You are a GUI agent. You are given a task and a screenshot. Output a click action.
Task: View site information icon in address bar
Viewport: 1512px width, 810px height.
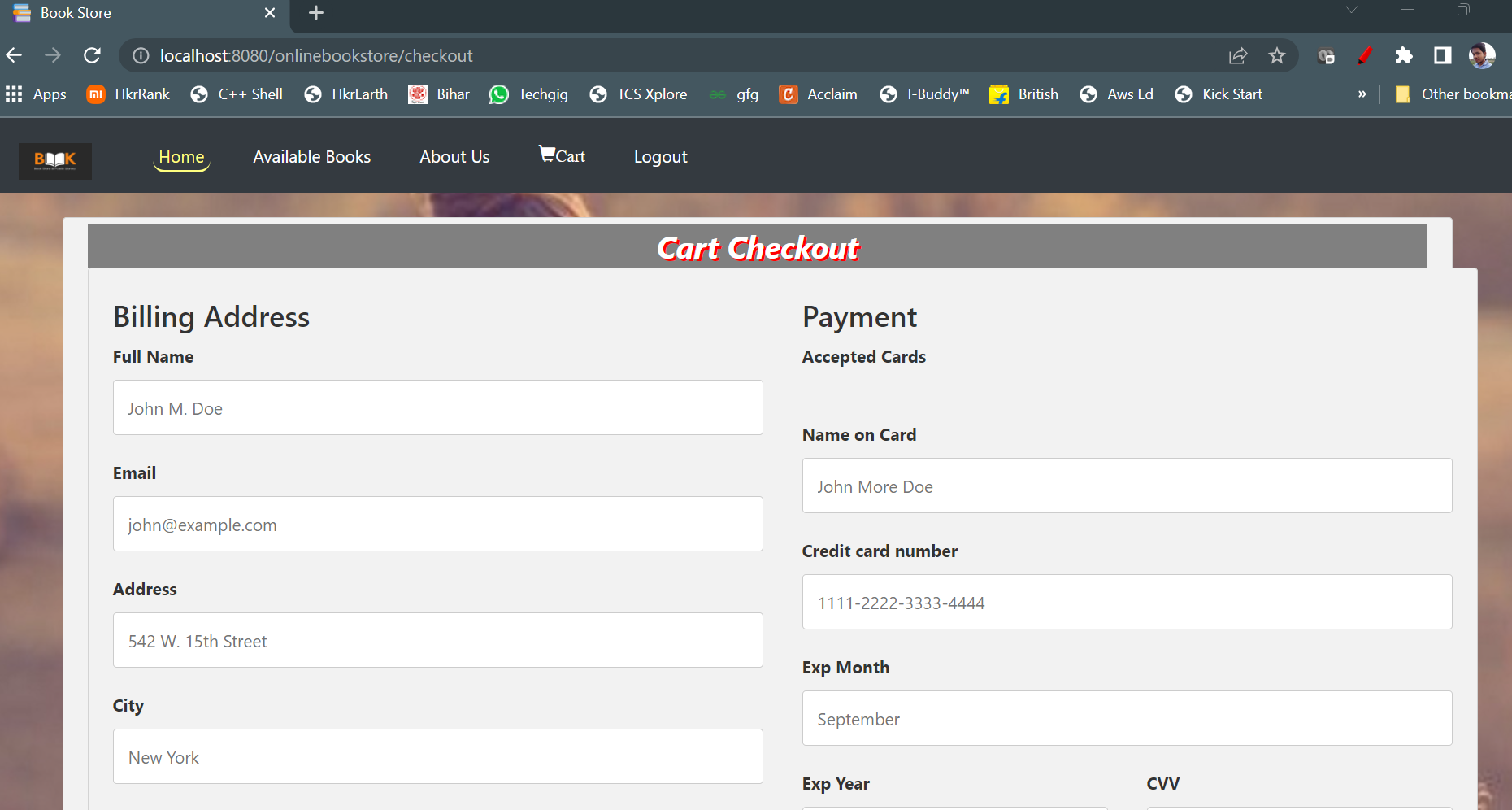pos(141,55)
